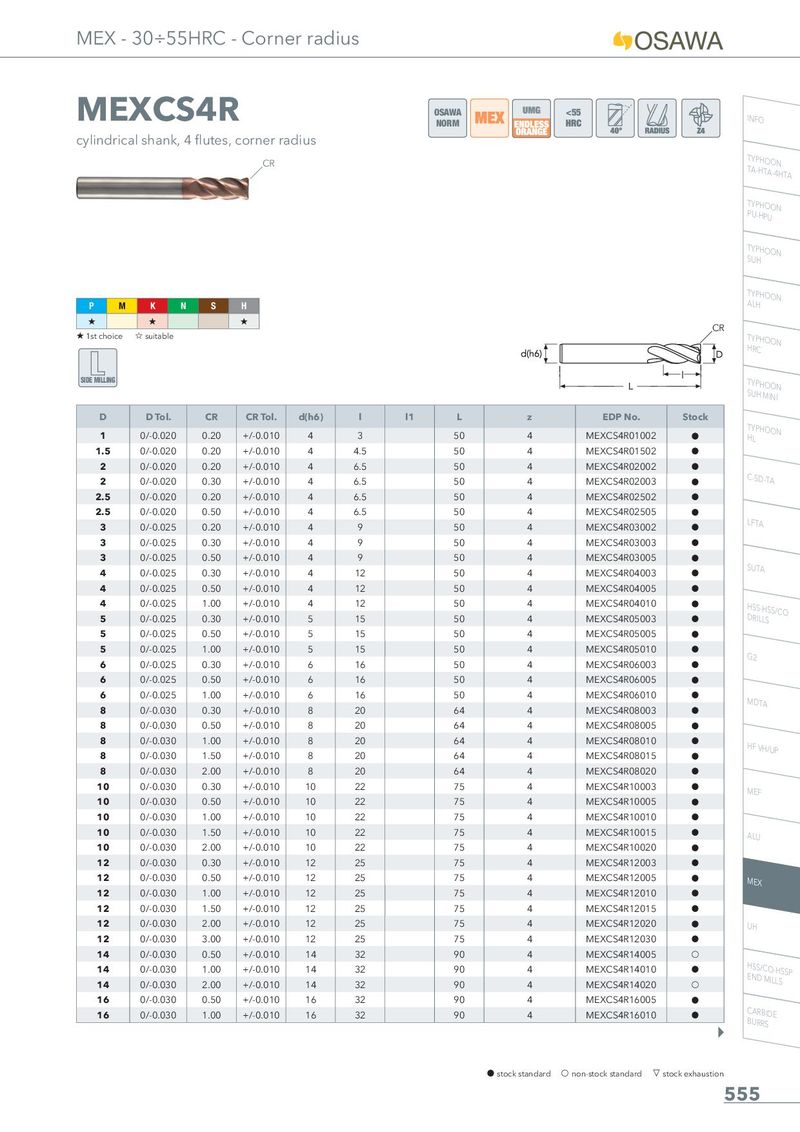The height and width of the screenshot is (1132, 800).
Task: Click the OSAWA NORM badge icon
Action: pyautogui.click(x=448, y=118)
